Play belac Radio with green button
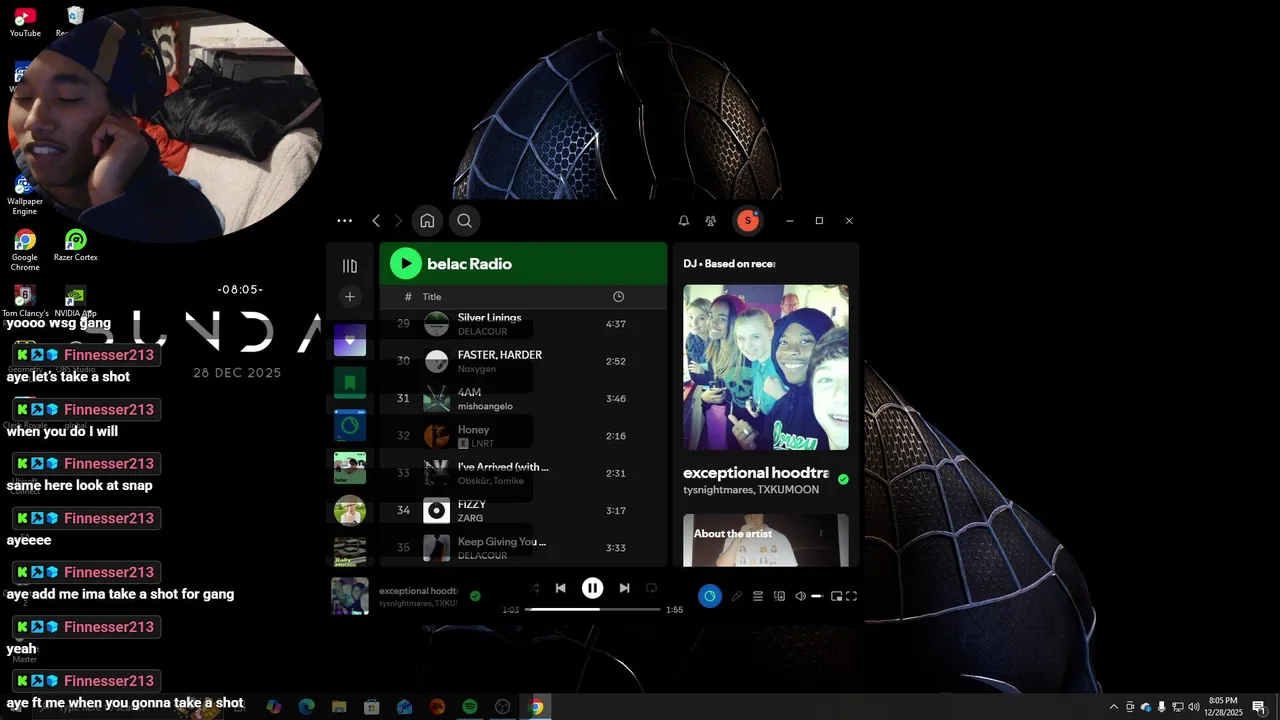The image size is (1280, 720). point(405,264)
